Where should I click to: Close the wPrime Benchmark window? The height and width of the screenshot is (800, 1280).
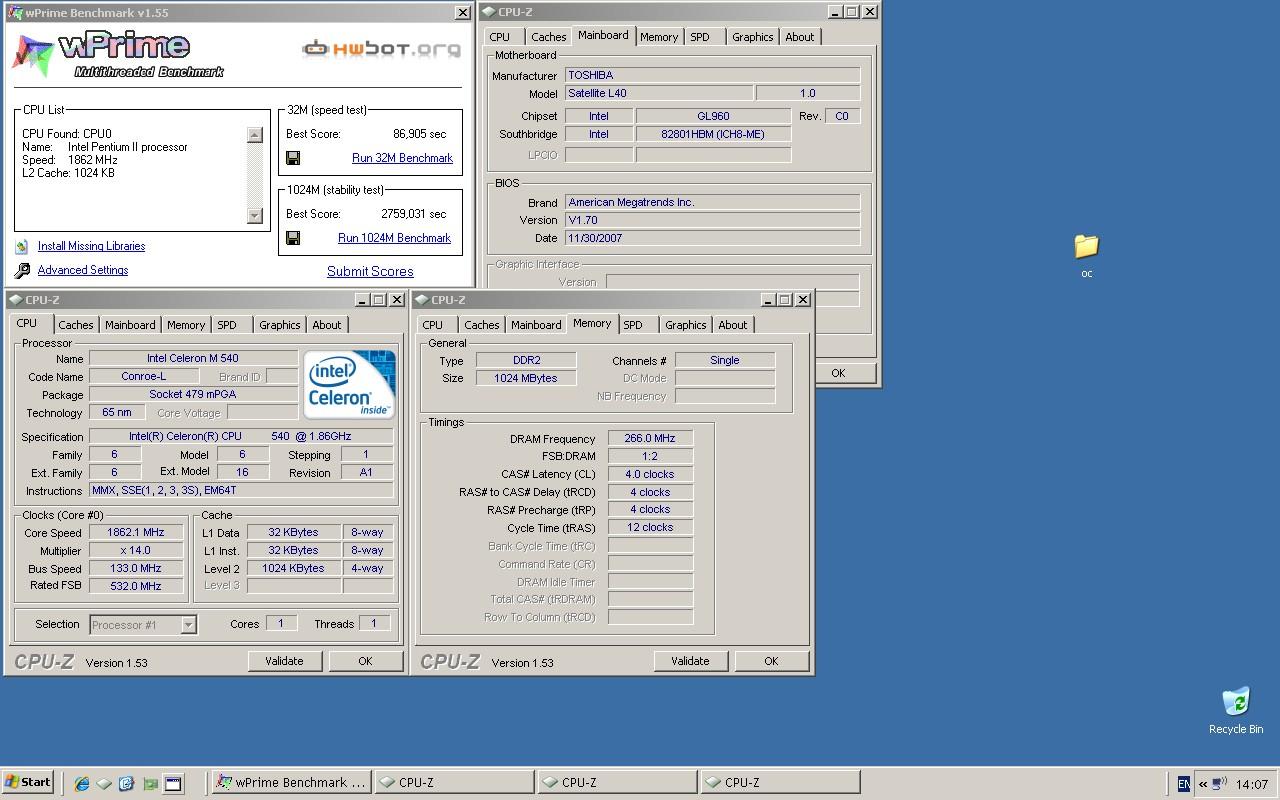(x=462, y=13)
